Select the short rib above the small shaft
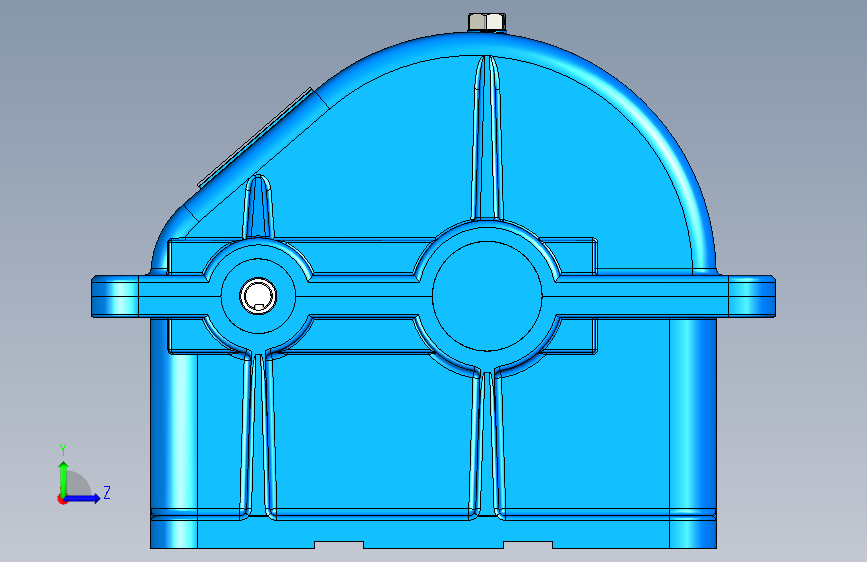 click(x=258, y=207)
